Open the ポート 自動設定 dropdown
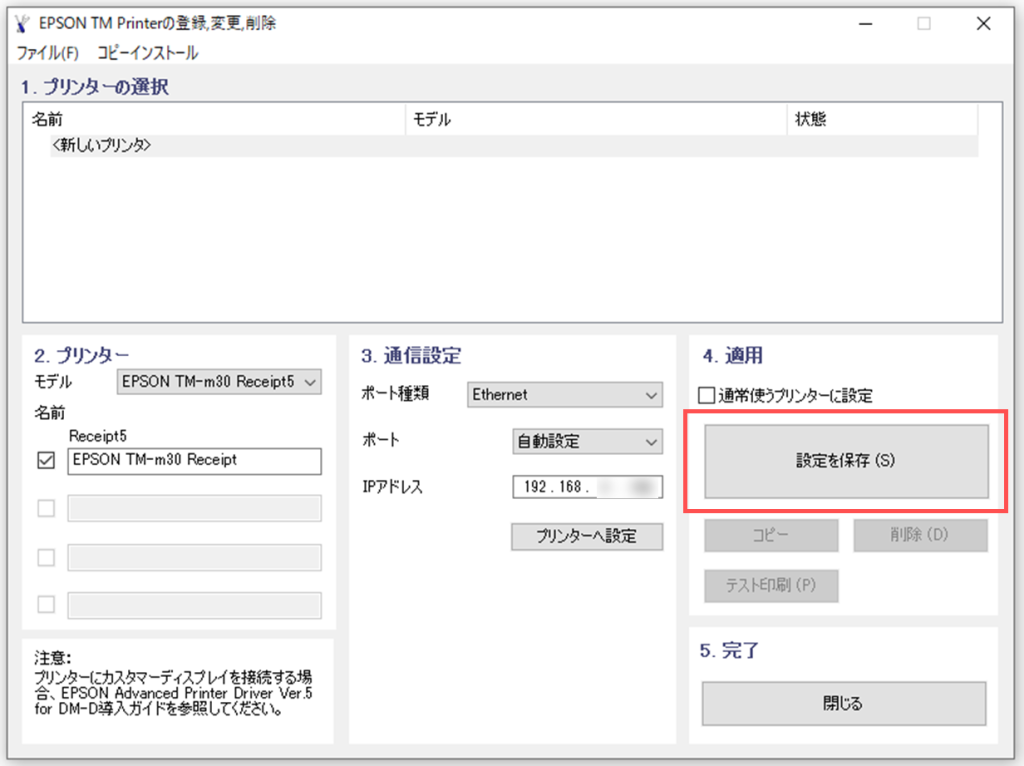 click(x=587, y=442)
